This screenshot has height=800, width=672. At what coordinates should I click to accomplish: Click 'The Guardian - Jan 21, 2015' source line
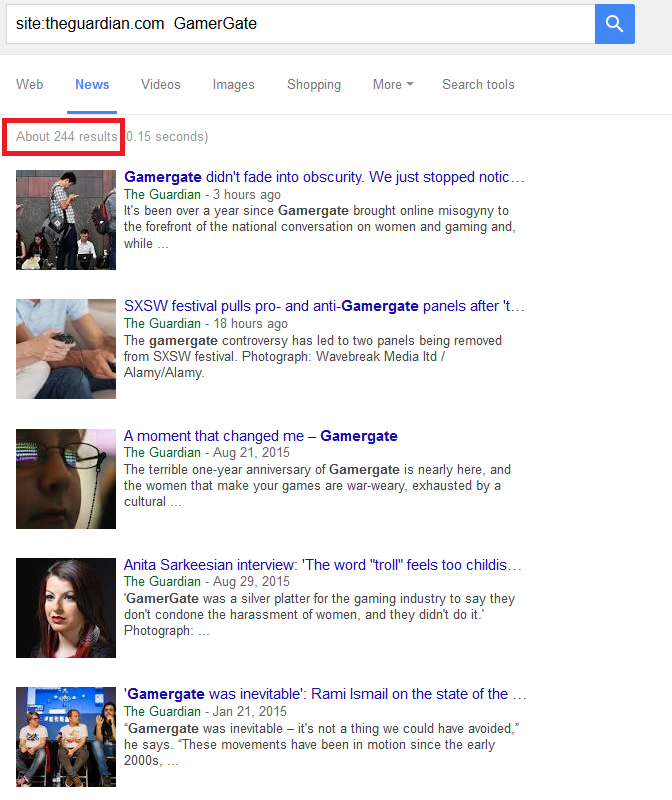205,711
